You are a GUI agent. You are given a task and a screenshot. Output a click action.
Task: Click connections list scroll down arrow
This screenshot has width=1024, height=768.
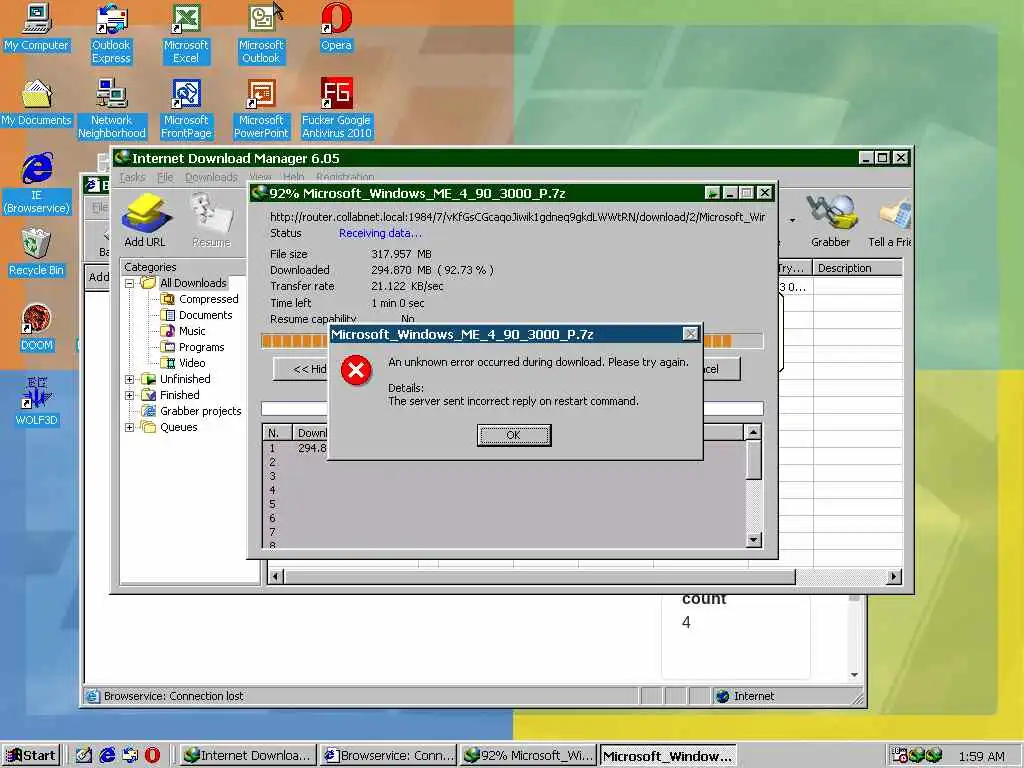coord(753,539)
